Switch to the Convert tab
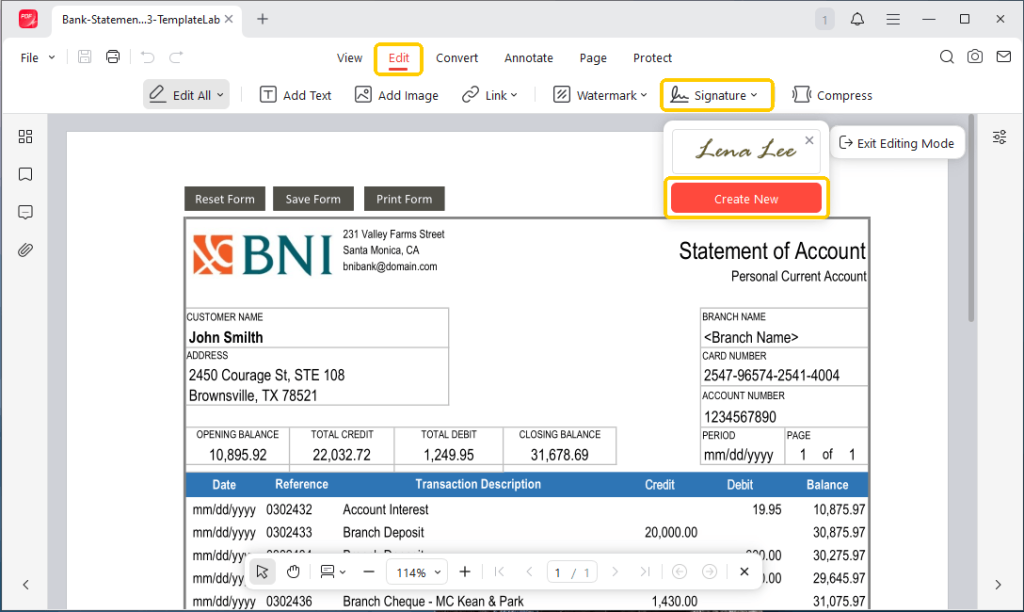 click(457, 57)
